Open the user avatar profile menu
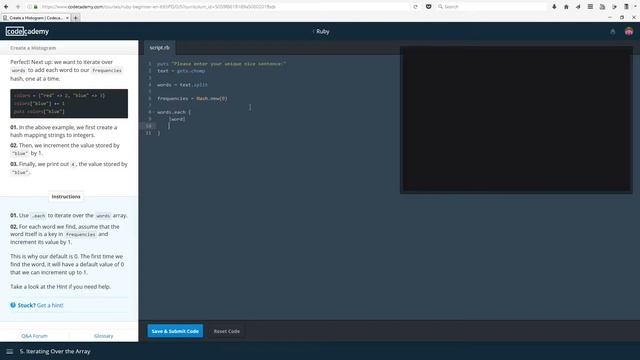This screenshot has width=640, height=360. point(629,31)
